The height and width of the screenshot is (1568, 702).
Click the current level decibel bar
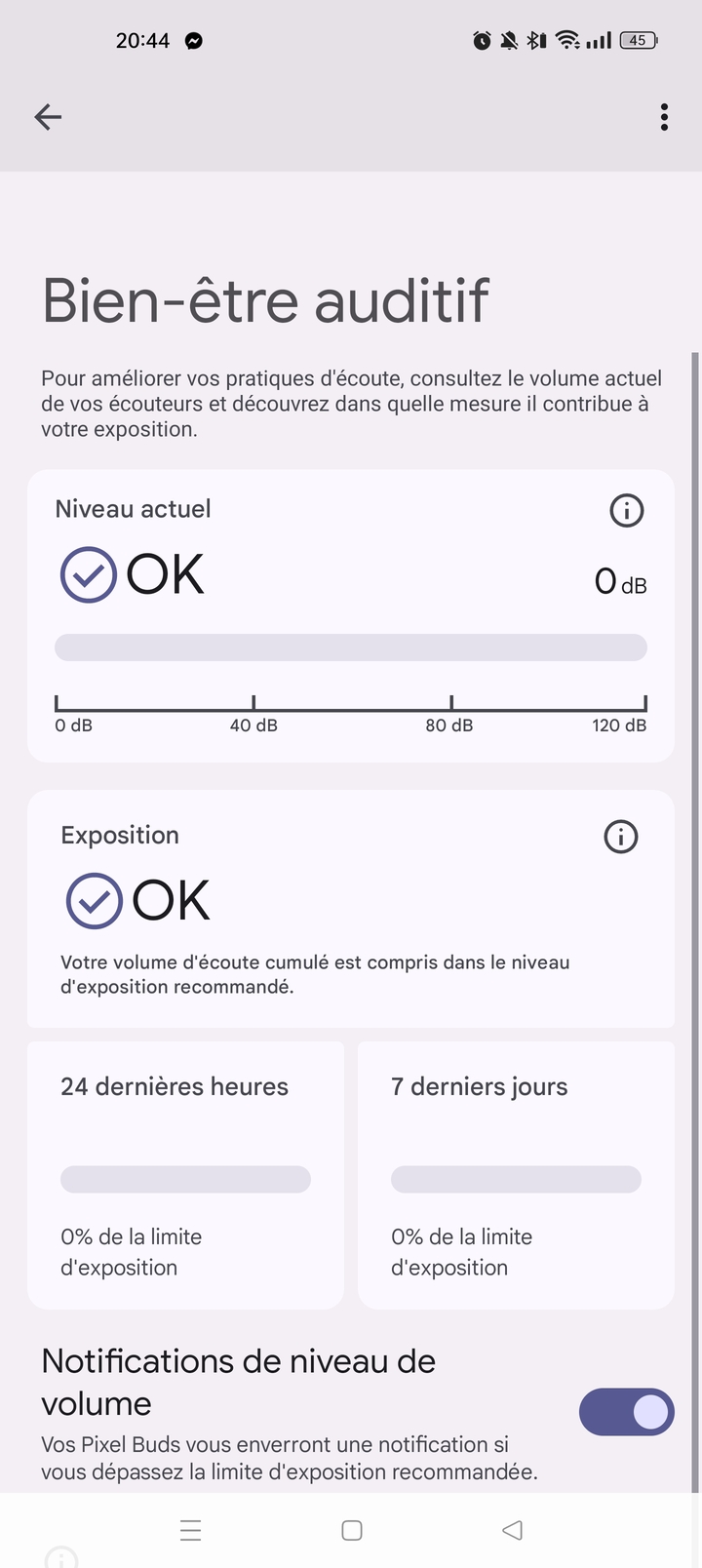coord(351,647)
